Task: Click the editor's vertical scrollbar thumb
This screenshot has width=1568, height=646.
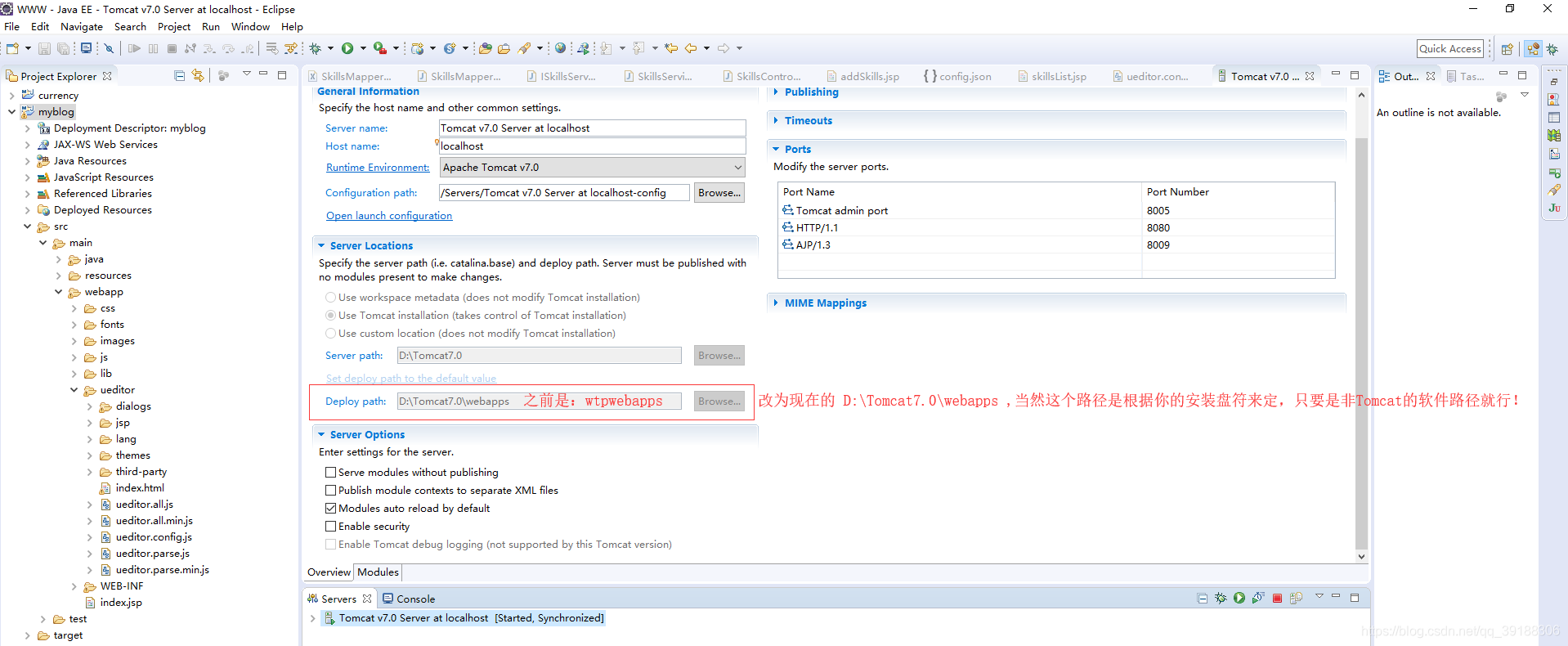Action: pyautogui.click(x=1361, y=343)
